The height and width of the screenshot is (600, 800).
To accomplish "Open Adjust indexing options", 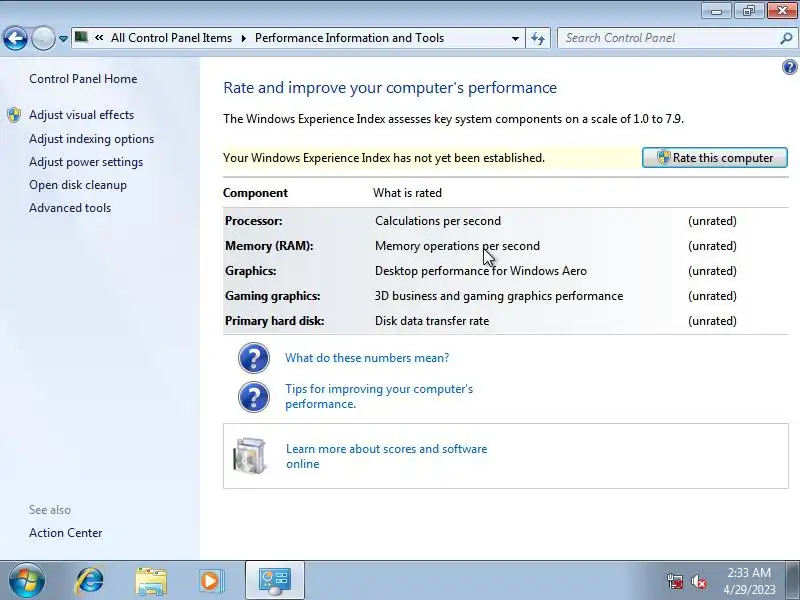I will (x=91, y=139).
